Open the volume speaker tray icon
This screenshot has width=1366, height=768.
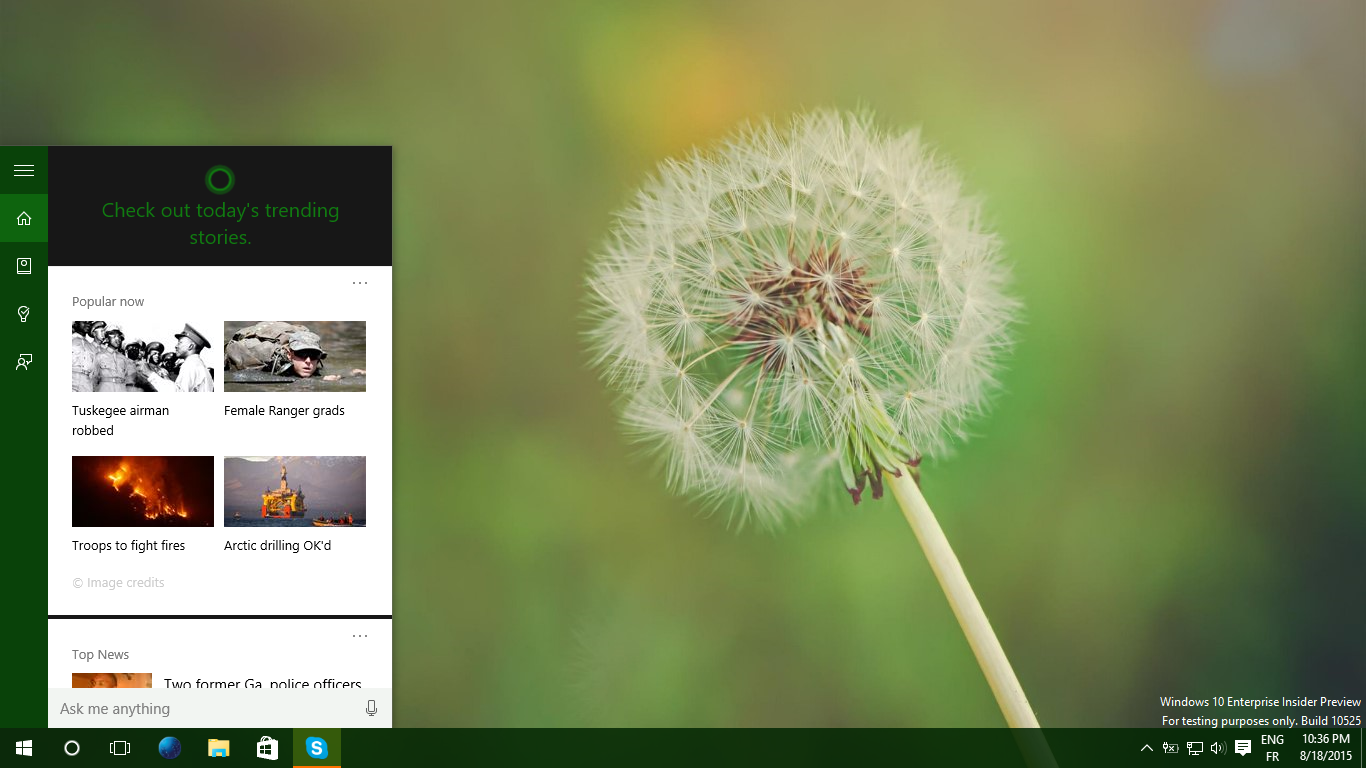[1218, 748]
